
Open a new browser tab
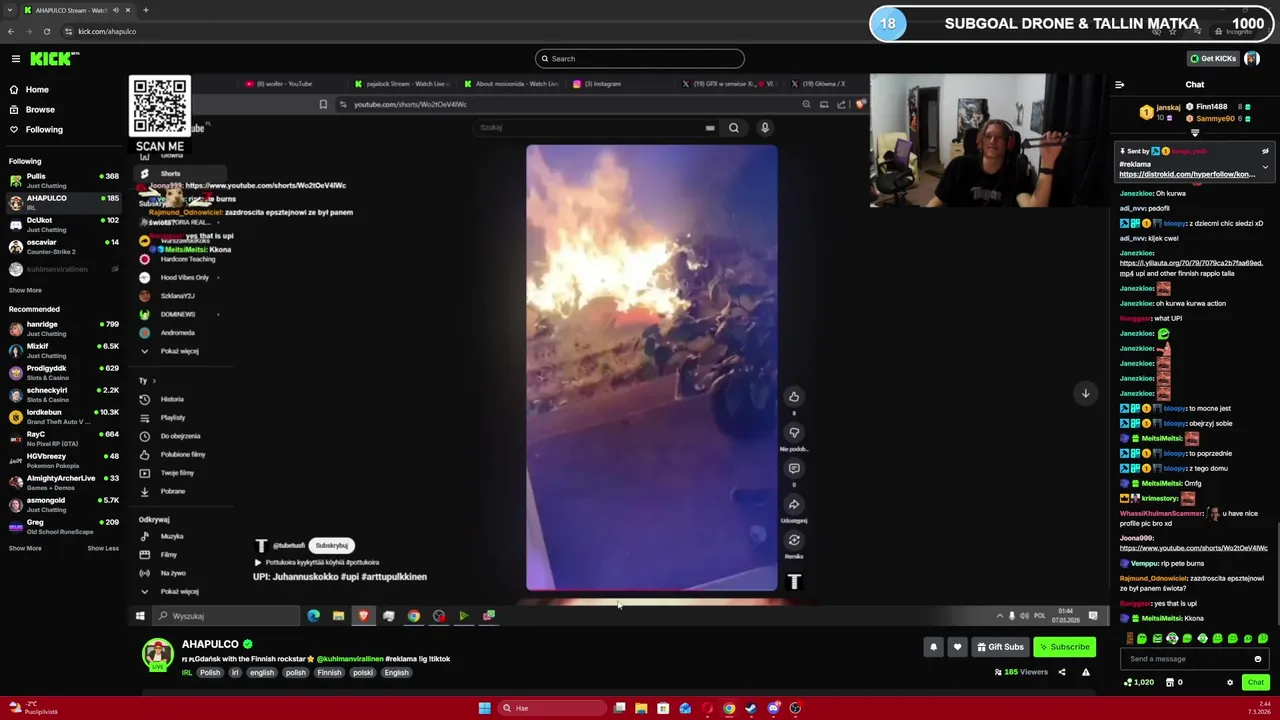click(x=145, y=10)
